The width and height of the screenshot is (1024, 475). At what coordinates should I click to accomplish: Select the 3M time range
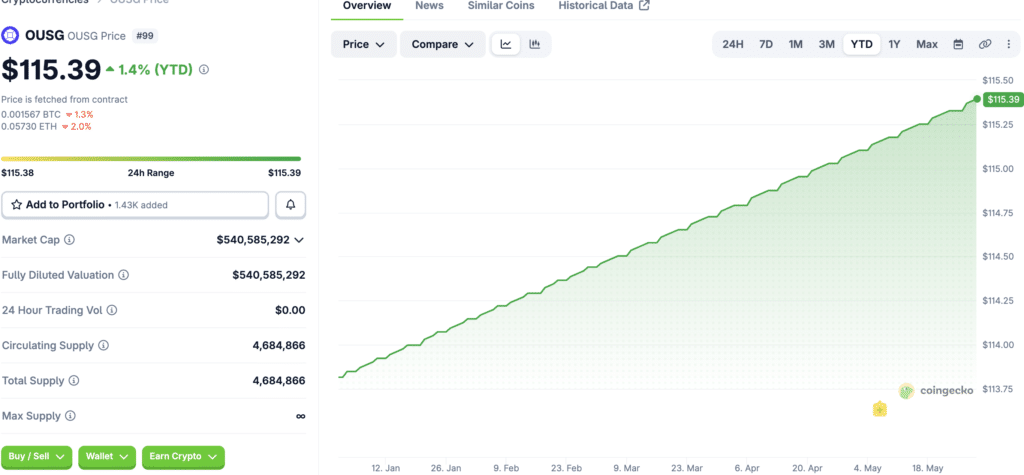[827, 44]
